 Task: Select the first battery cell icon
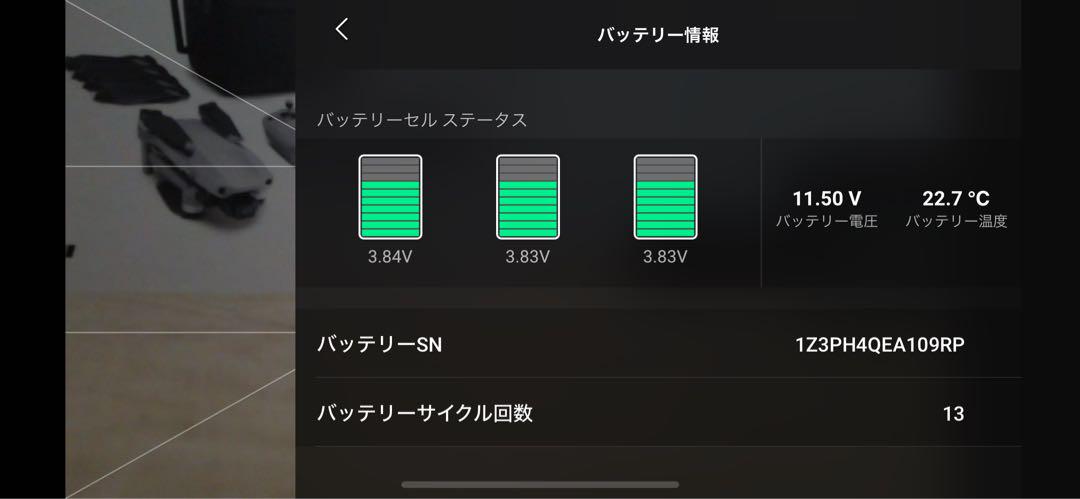tap(390, 197)
